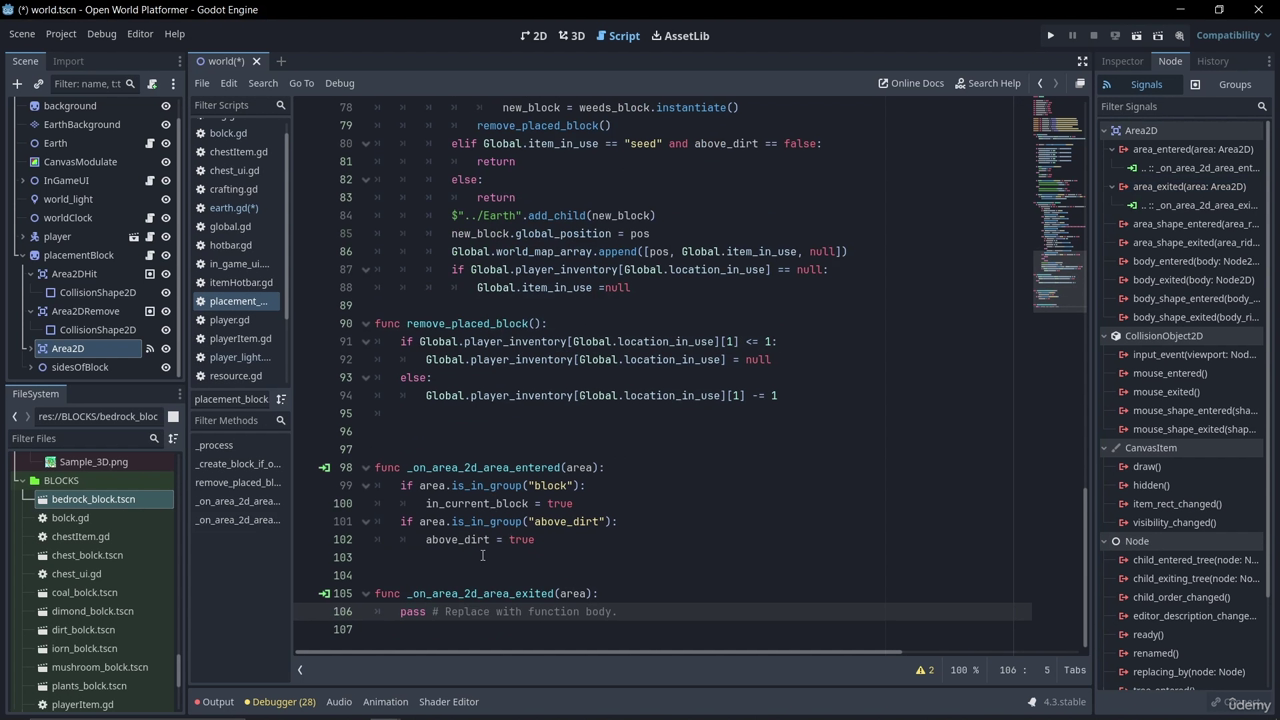Select dirt_bolck.tscn in the FileSystem list
The width and height of the screenshot is (1280, 720).
(x=83, y=630)
